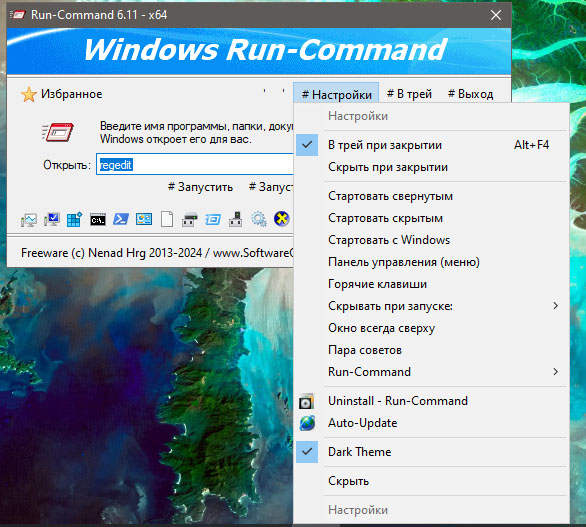Click the blue grid tiles icon

pyautogui.click(x=74, y=219)
